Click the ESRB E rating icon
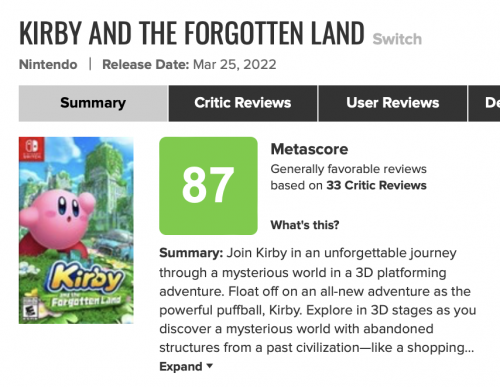The height and width of the screenshot is (387, 500). click(x=29, y=309)
